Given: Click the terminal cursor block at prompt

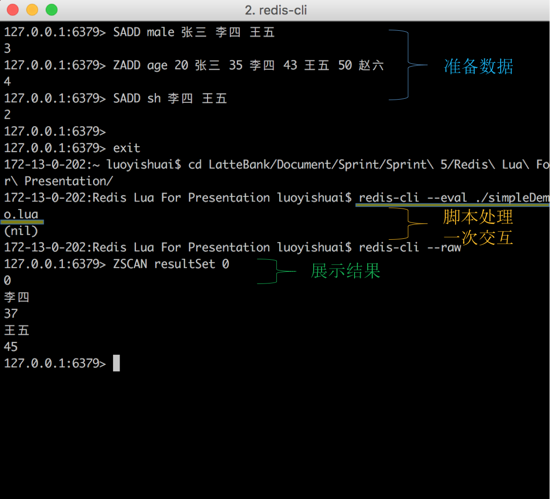Looking at the screenshot, I should (x=116, y=363).
